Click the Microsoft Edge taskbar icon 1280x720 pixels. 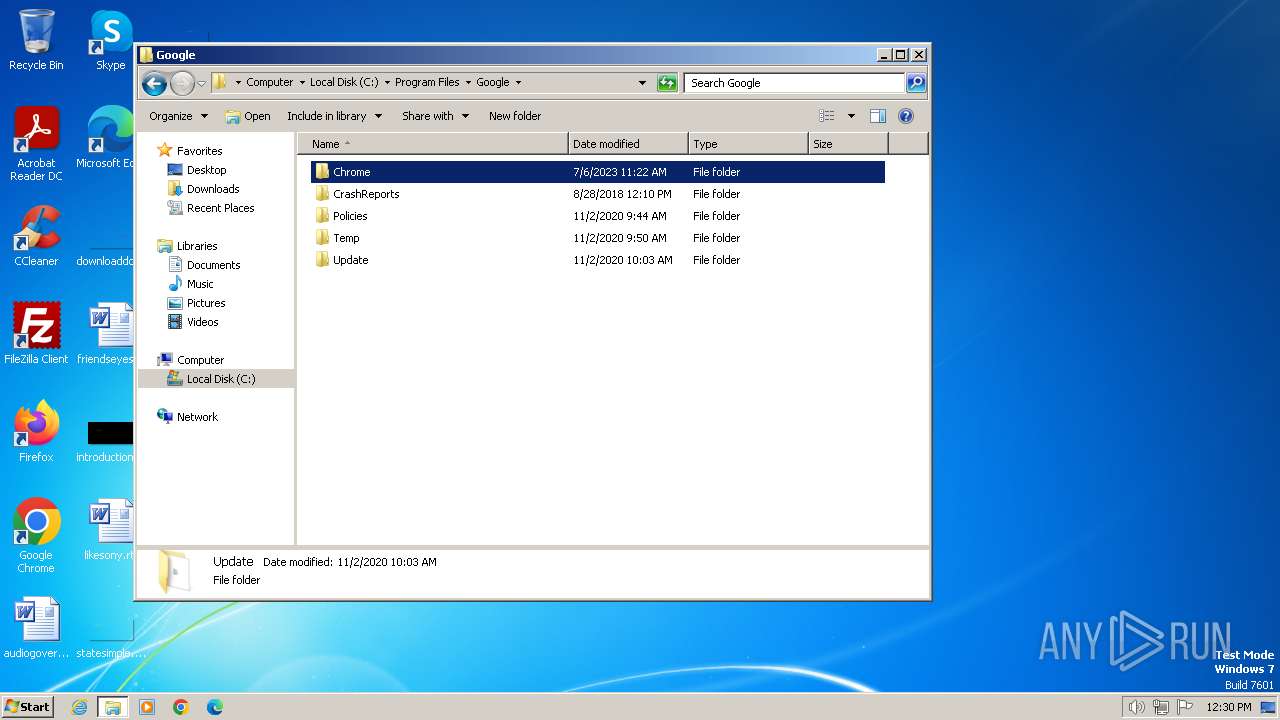(x=215, y=707)
